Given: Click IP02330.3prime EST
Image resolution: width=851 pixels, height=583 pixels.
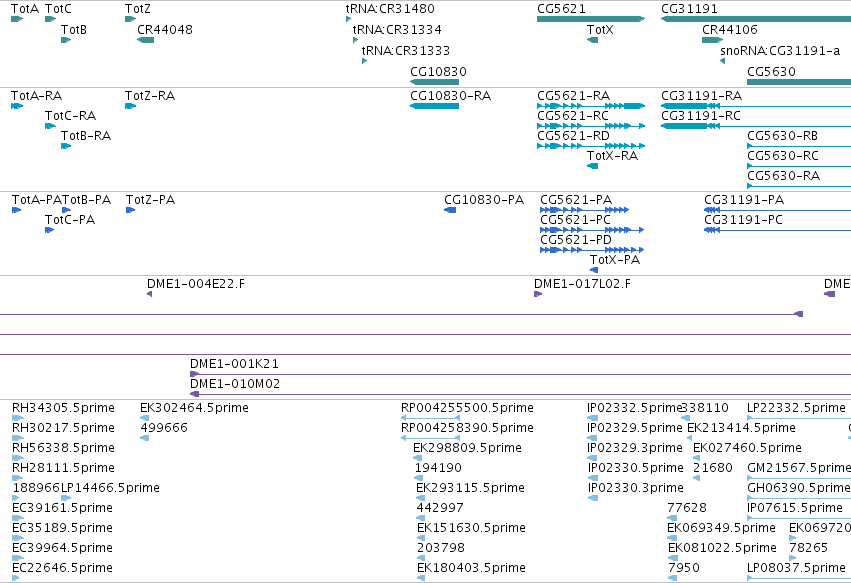Looking at the screenshot, I should (x=593, y=498).
